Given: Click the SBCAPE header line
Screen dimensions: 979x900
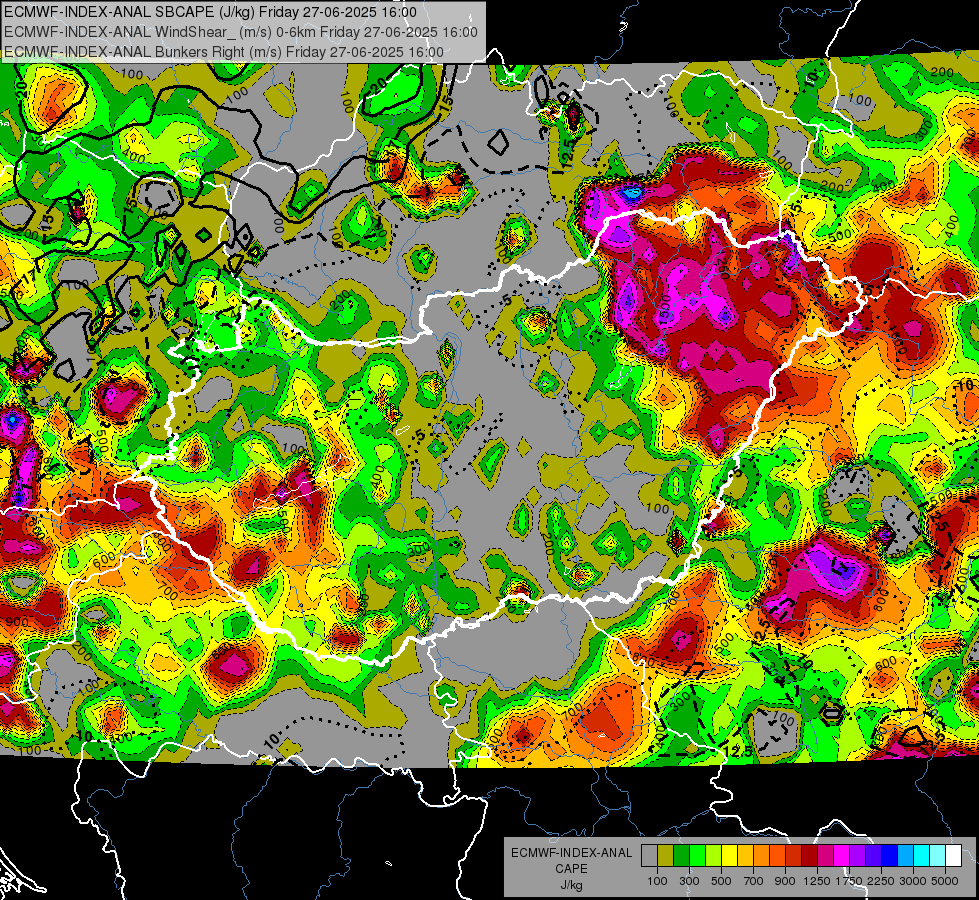Looking at the screenshot, I should pyautogui.click(x=210, y=12).
